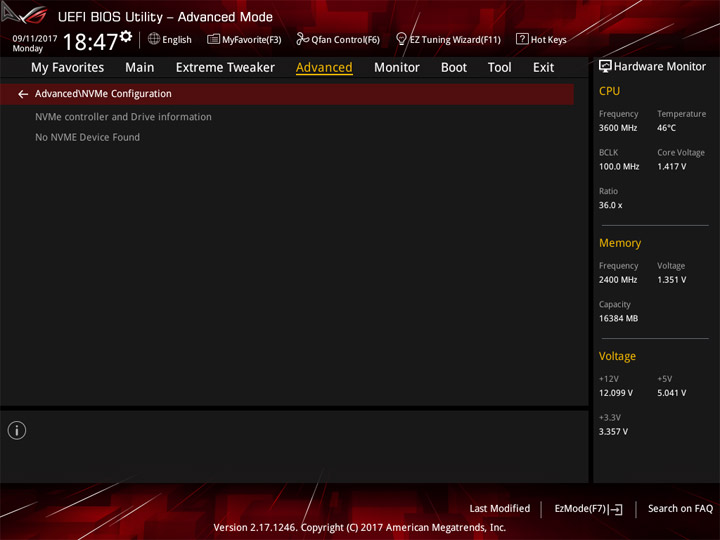Go to the Monitor tab
The height and width of the screenshot is (540, 720).
tap(397, 68)
